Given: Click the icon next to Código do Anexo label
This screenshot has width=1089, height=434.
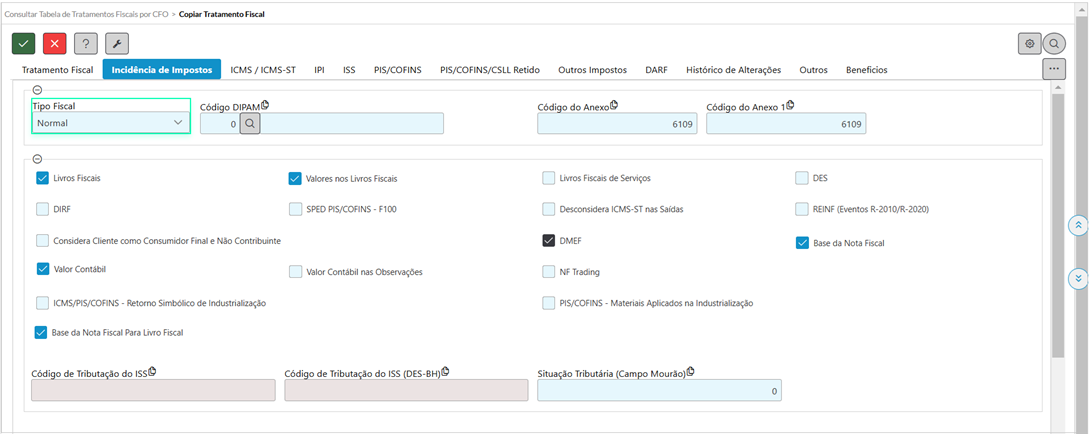Looking at the screenshot, I should point(614,105).
